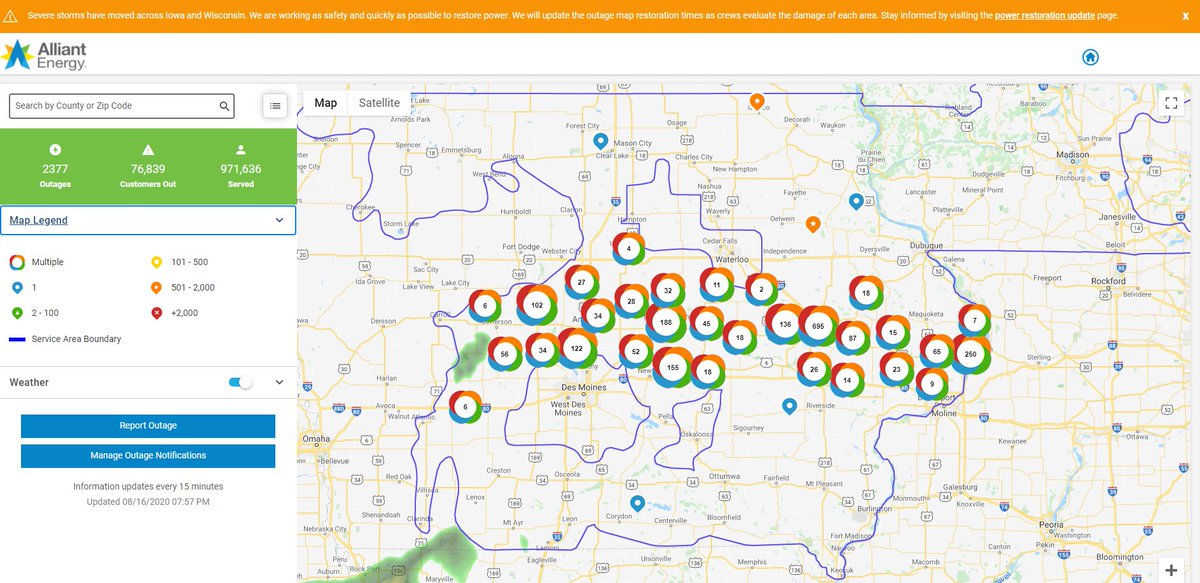Select the blue outage pin near Riverside
The image size is (1200, 583).
click(789, 406)
